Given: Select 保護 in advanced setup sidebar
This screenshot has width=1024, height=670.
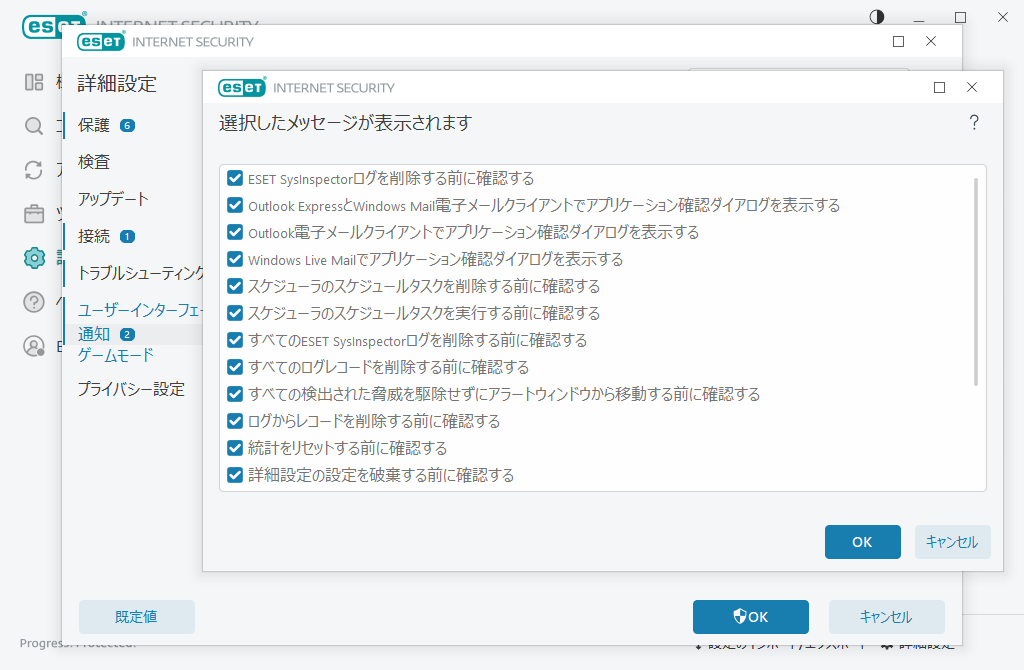Looking at the screenshot, I should click(x=94, y=125).
